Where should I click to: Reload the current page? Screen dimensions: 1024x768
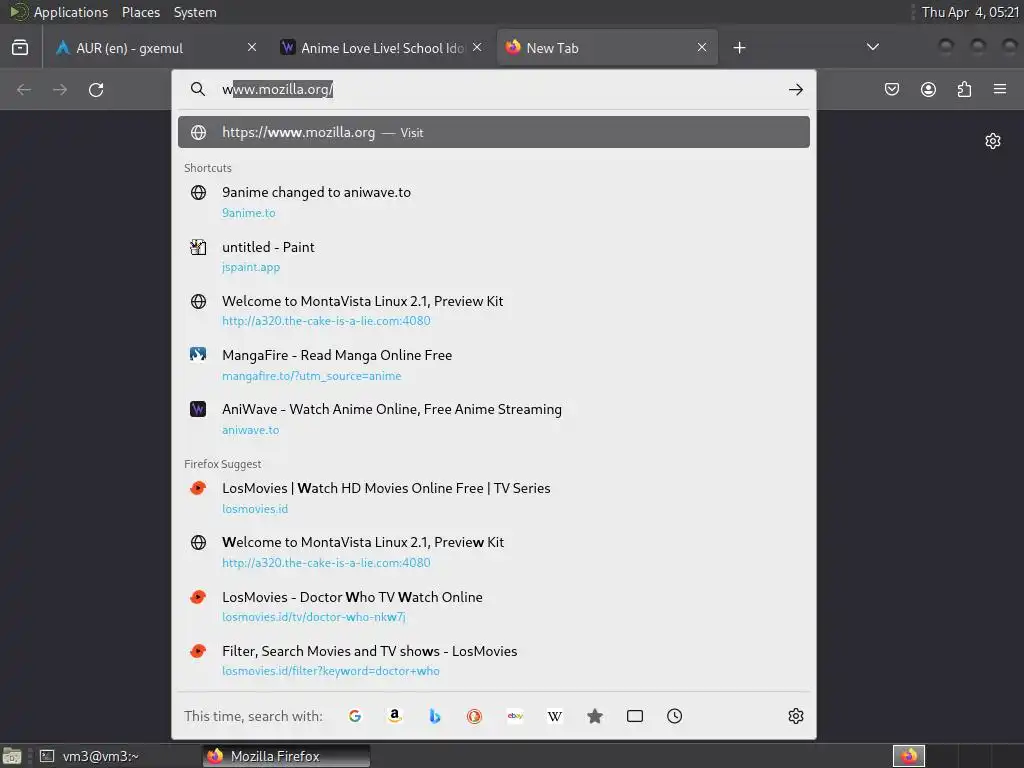pos(96,89)
